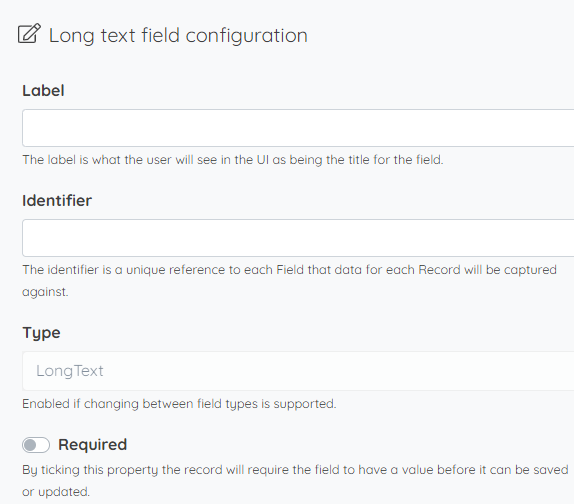Screen dimensions: 574x504
Task: Open the Type dropdown showing LongText
Action: (x=298, y=371)
